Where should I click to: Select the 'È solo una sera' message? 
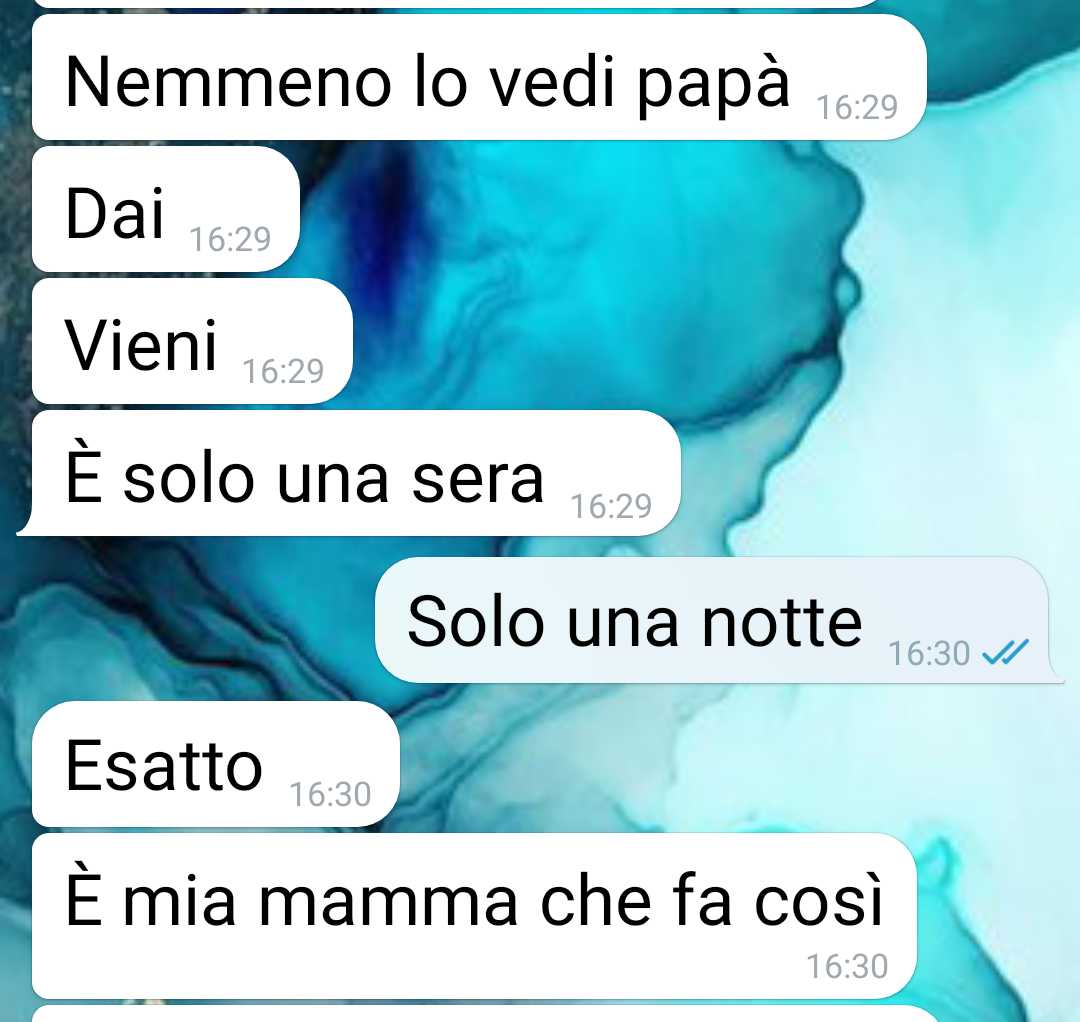coord(348,473)
